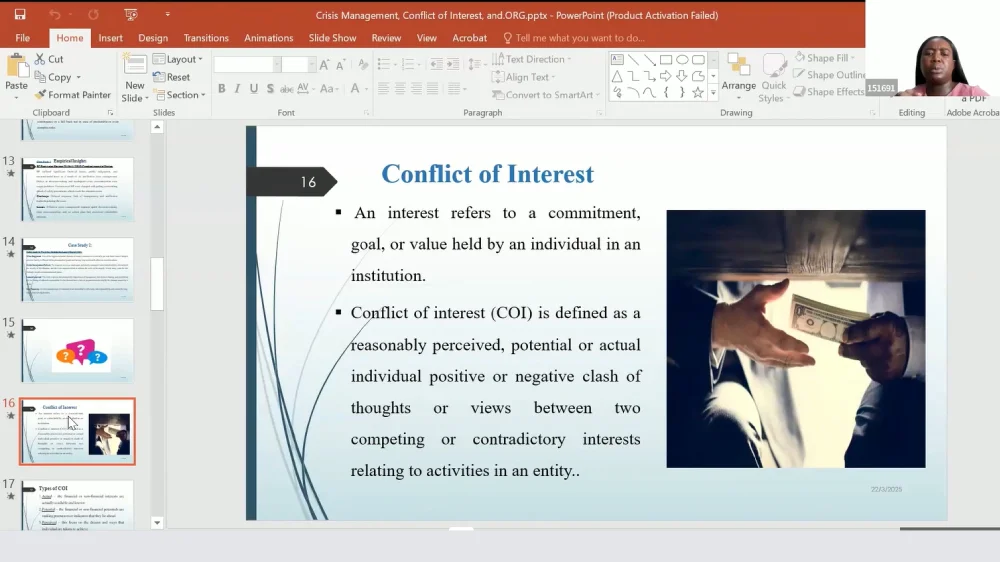The image size is (1000, 562).
Task: Click the Reset slide icon
Action: (171, 77)
